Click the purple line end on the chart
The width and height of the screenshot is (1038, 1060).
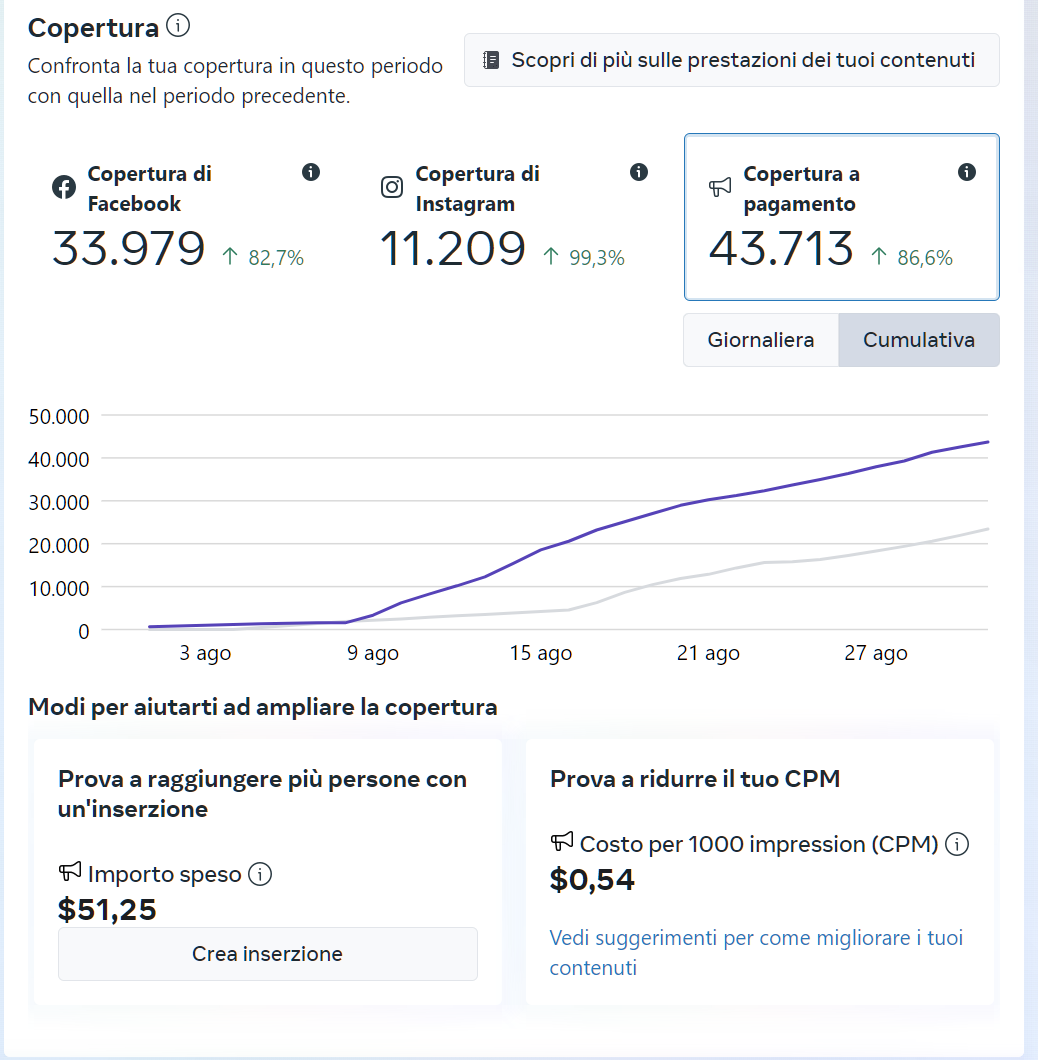pos(987,442)
